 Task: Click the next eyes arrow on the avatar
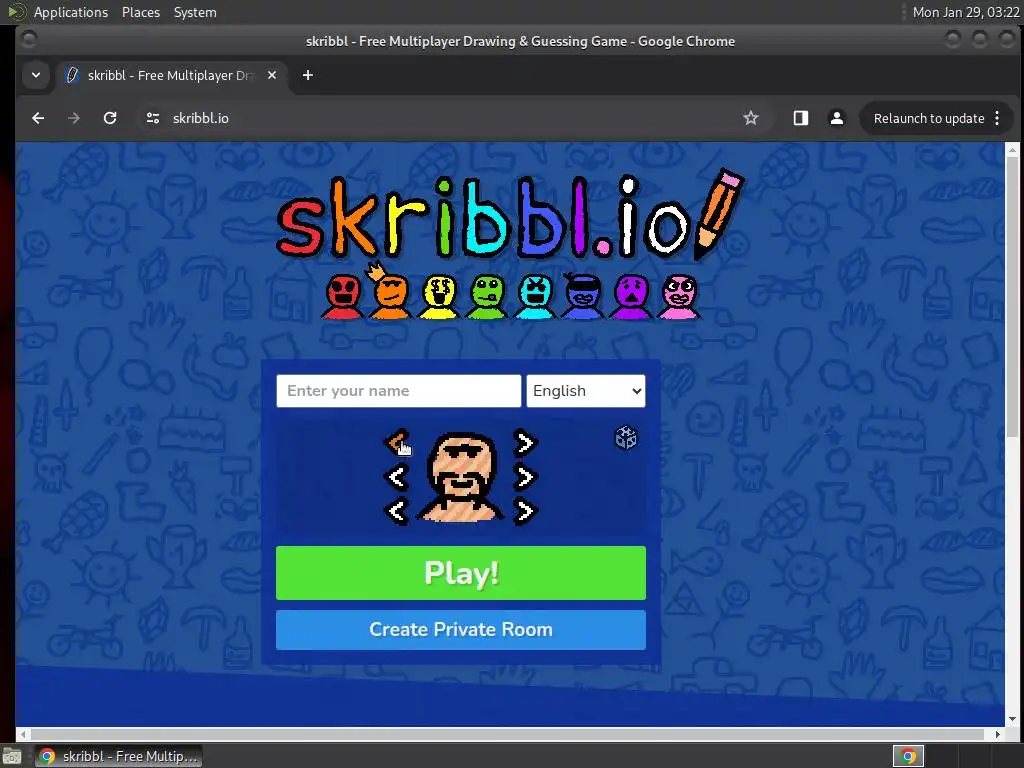click(x=525, y=443)
